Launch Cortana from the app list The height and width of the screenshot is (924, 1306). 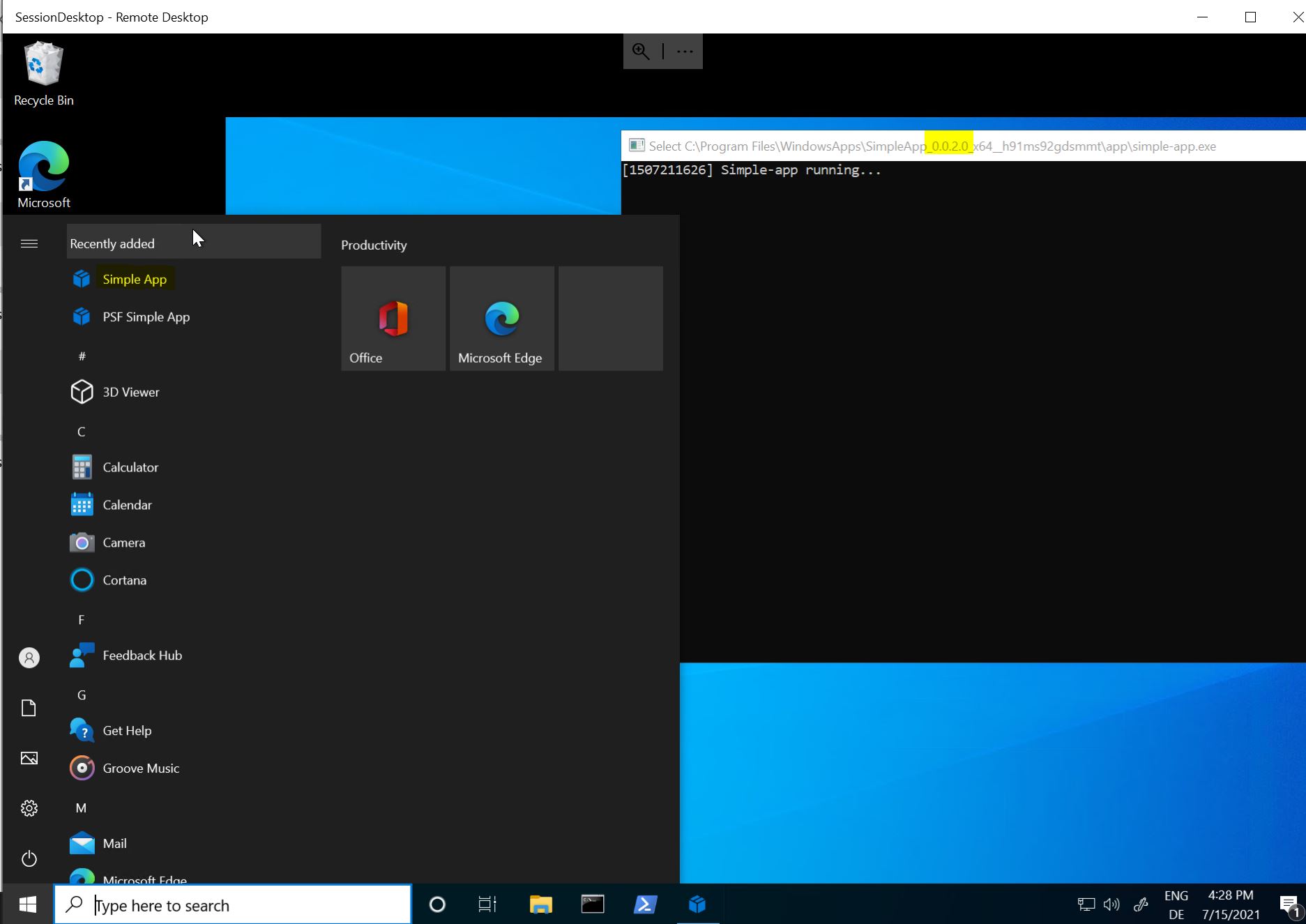[193, 580]
